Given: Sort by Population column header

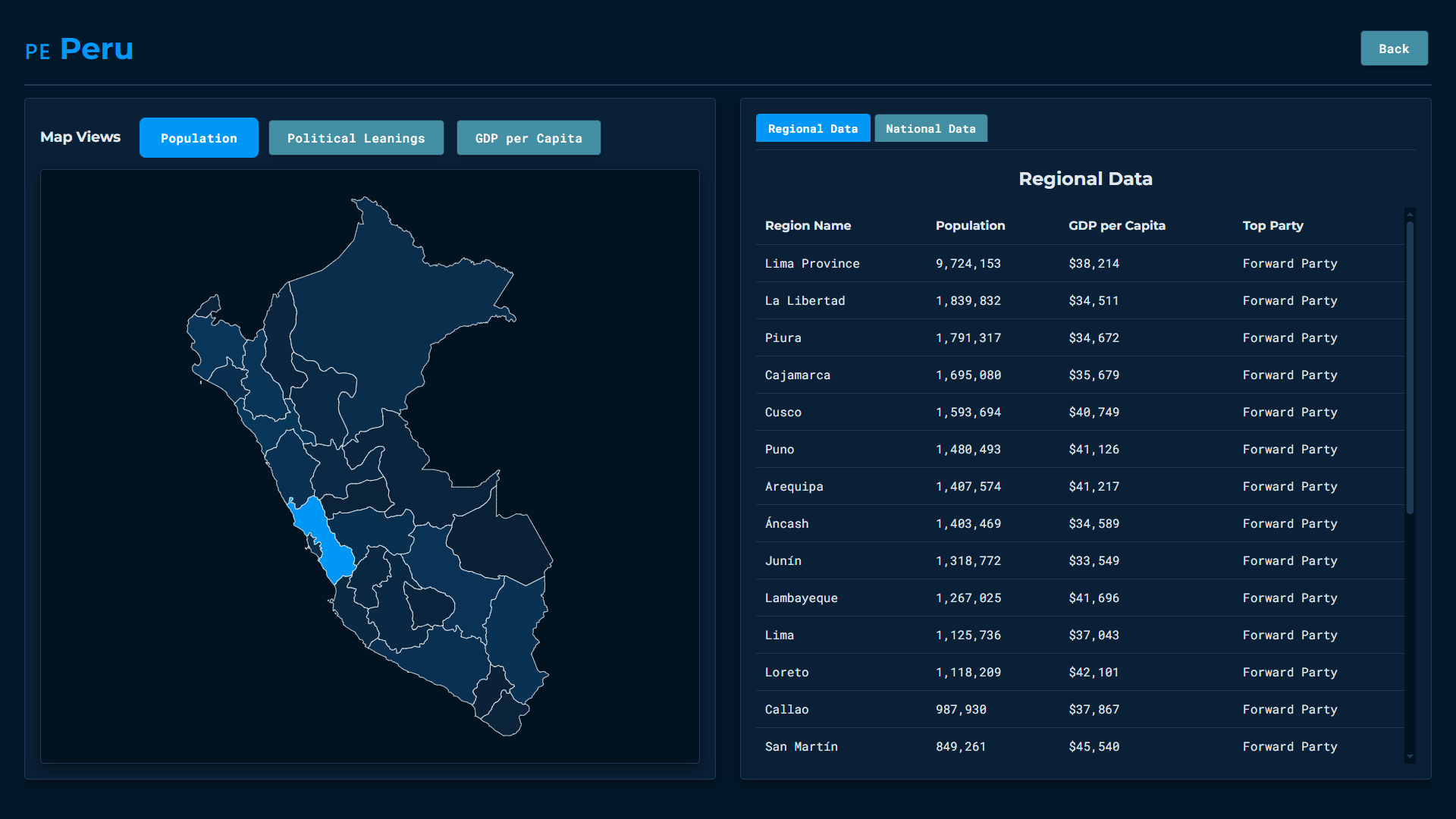Looking at the screenshot, I should click(970, 225).
